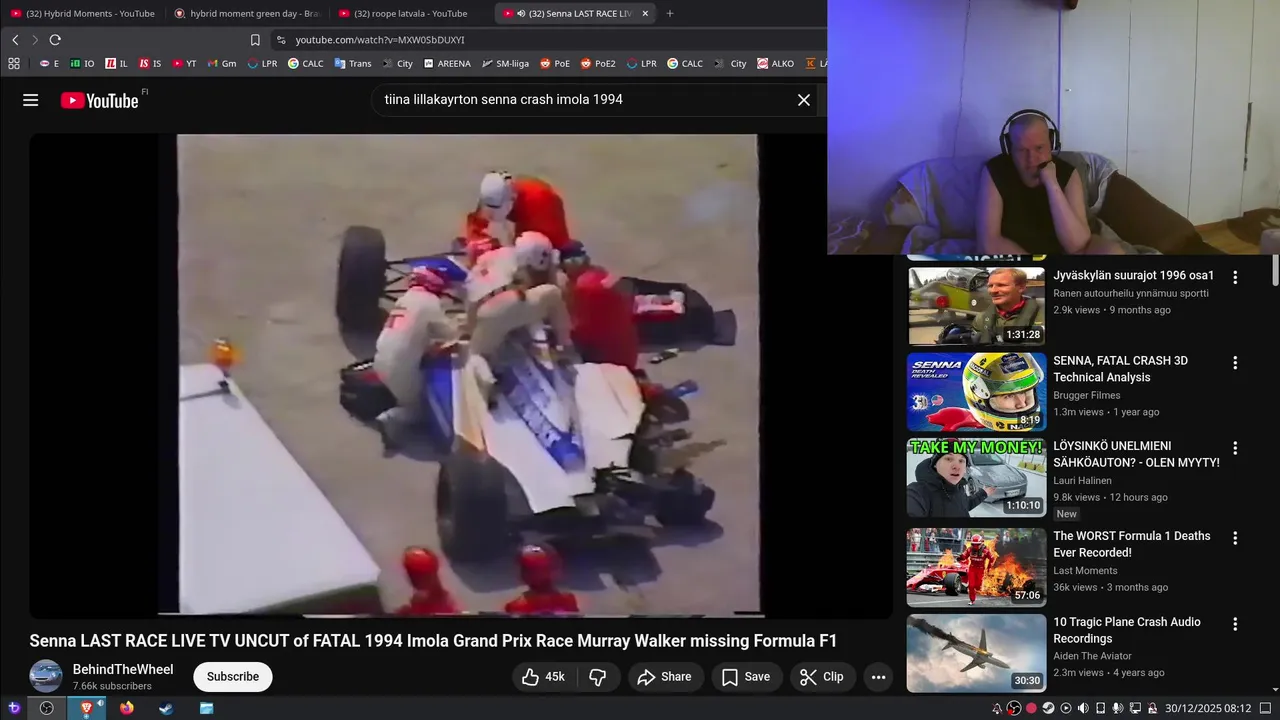Open more actions menu under the video

click(878, 677)
